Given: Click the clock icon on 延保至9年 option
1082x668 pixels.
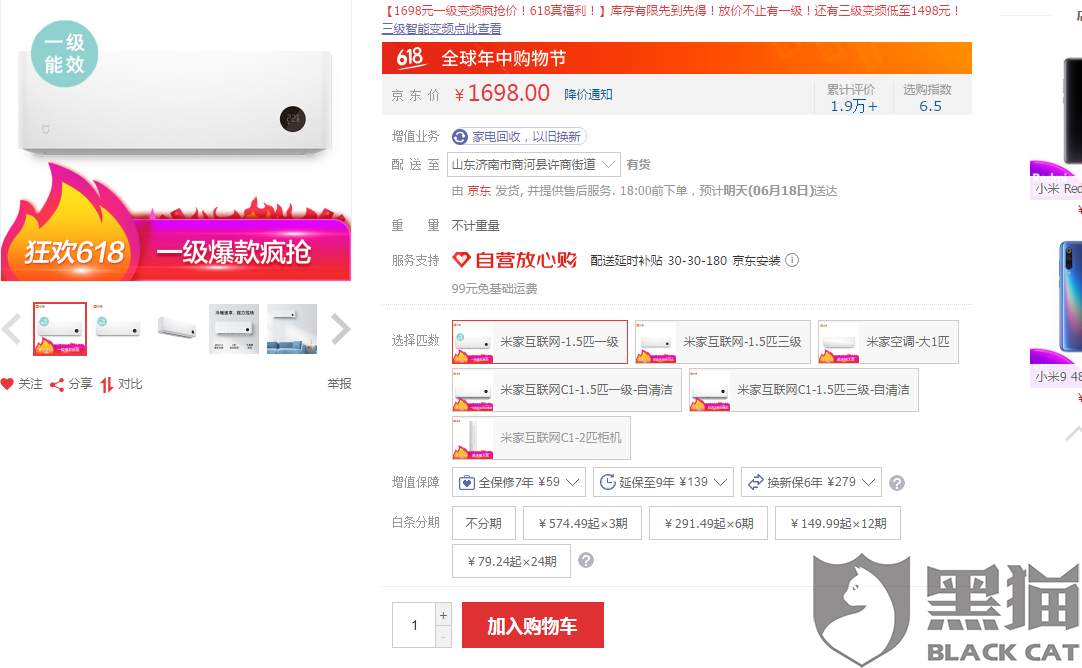Looking at the screenshot, I should tap(608, 482).
